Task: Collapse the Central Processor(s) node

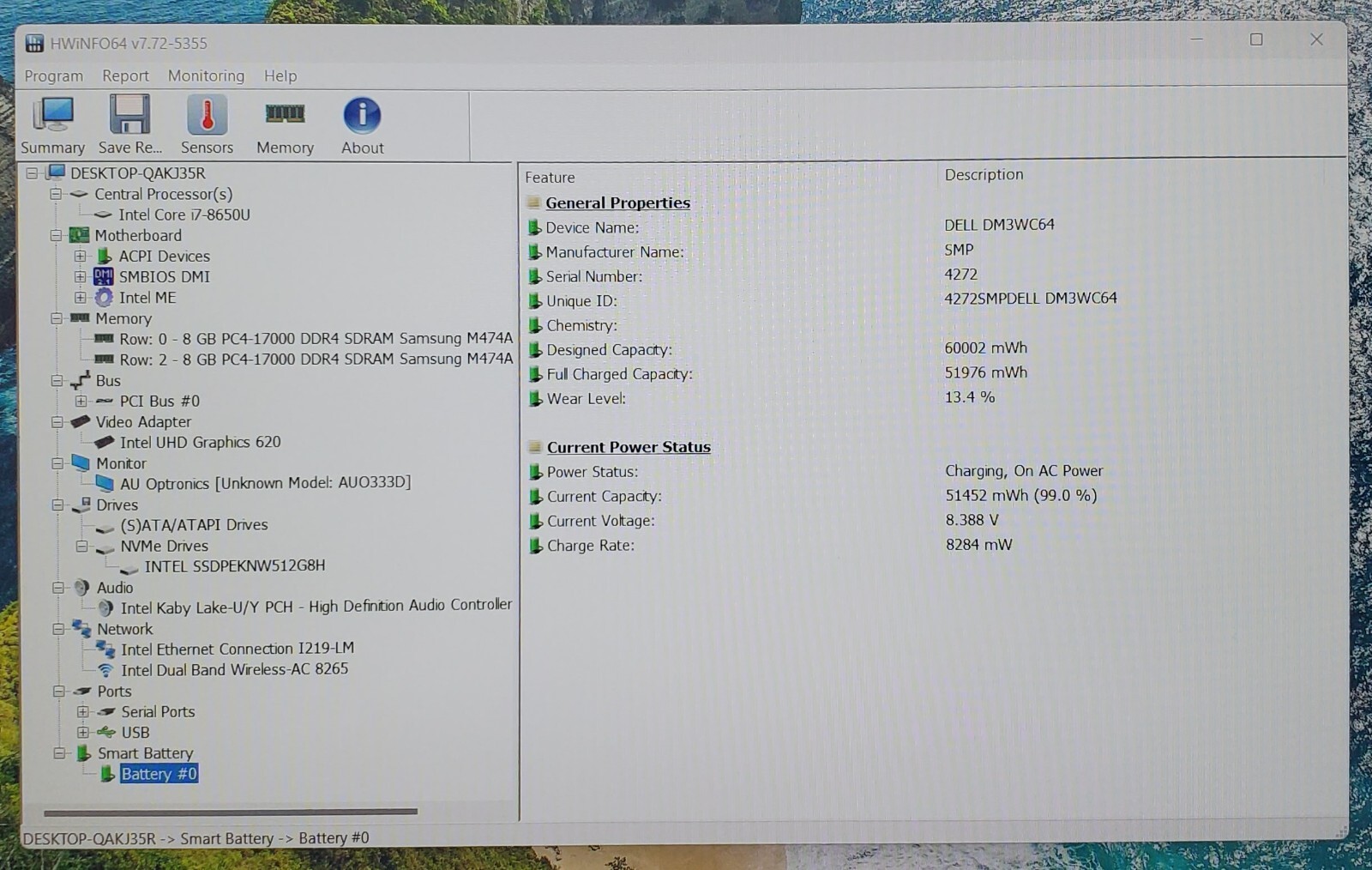Action: pyautogui.click(x=56, y=194)
